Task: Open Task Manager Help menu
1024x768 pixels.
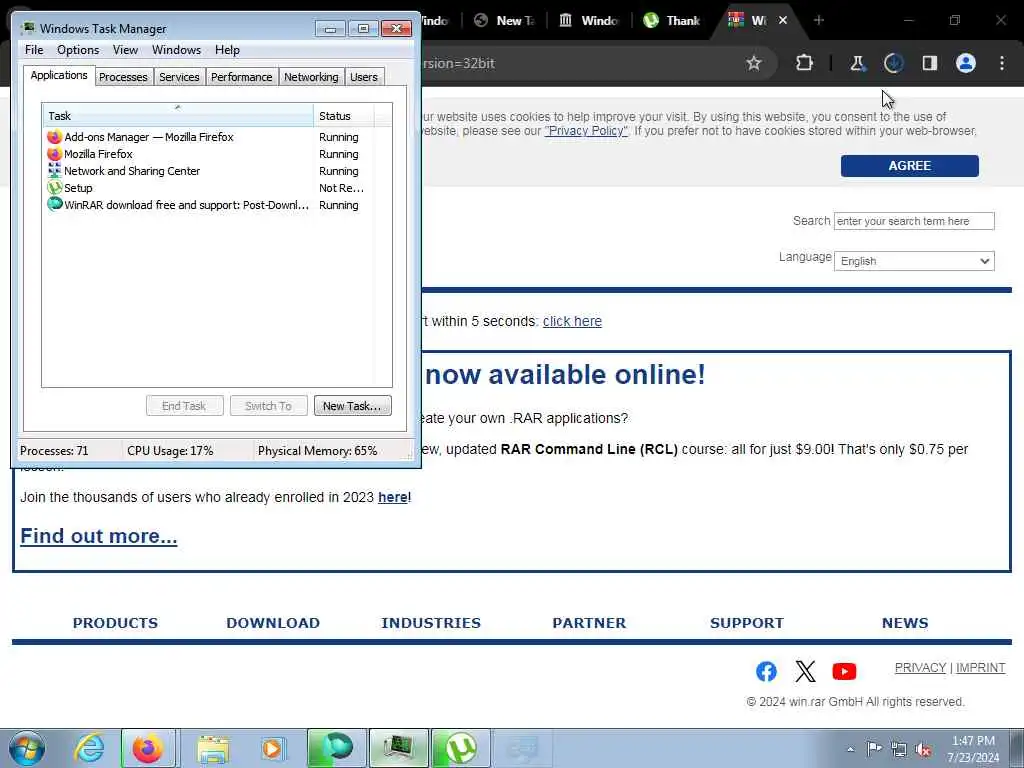Action: click(x=227, y=50)
